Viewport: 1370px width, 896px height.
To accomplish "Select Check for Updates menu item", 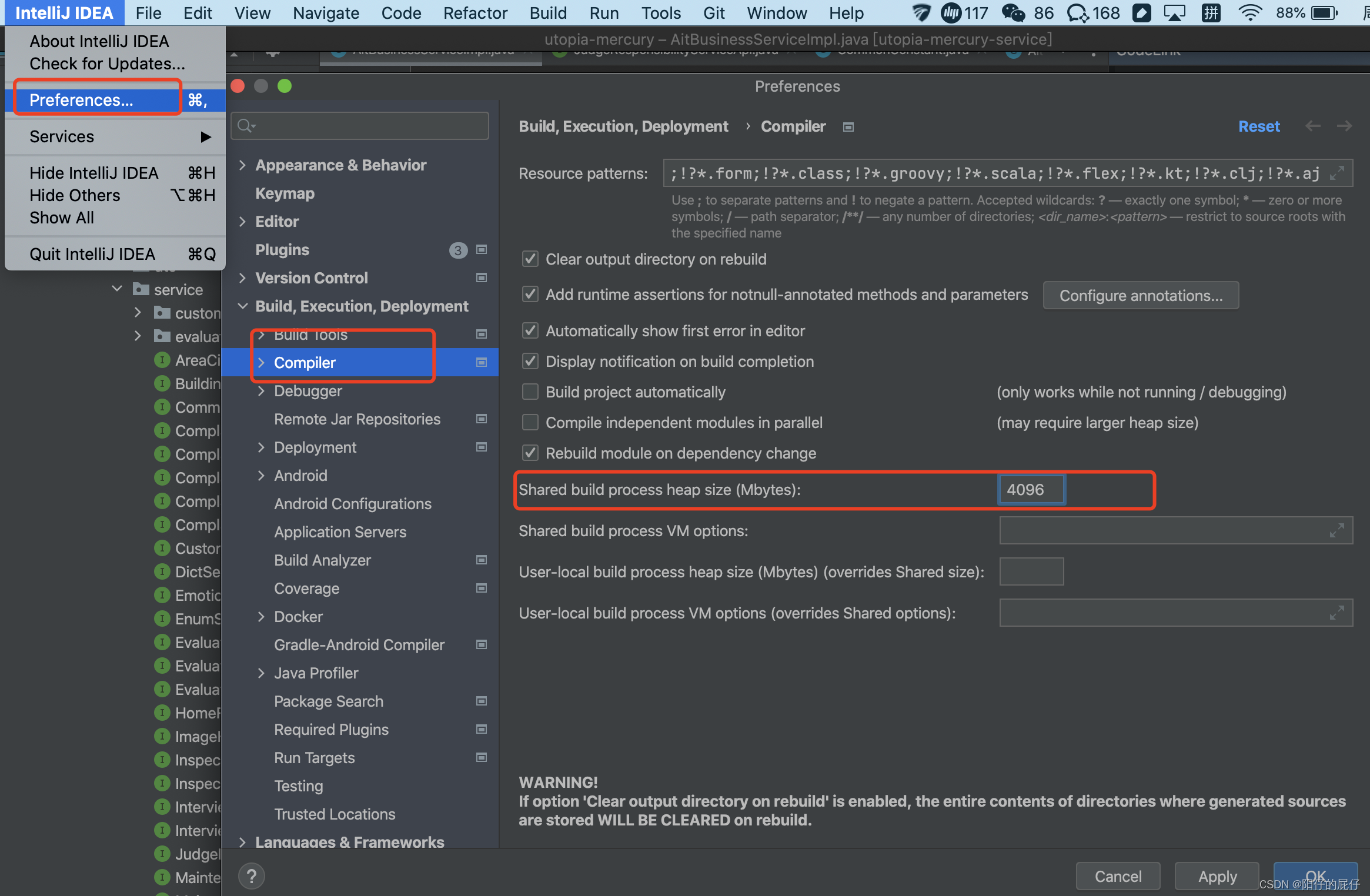I will pos(107,63).
